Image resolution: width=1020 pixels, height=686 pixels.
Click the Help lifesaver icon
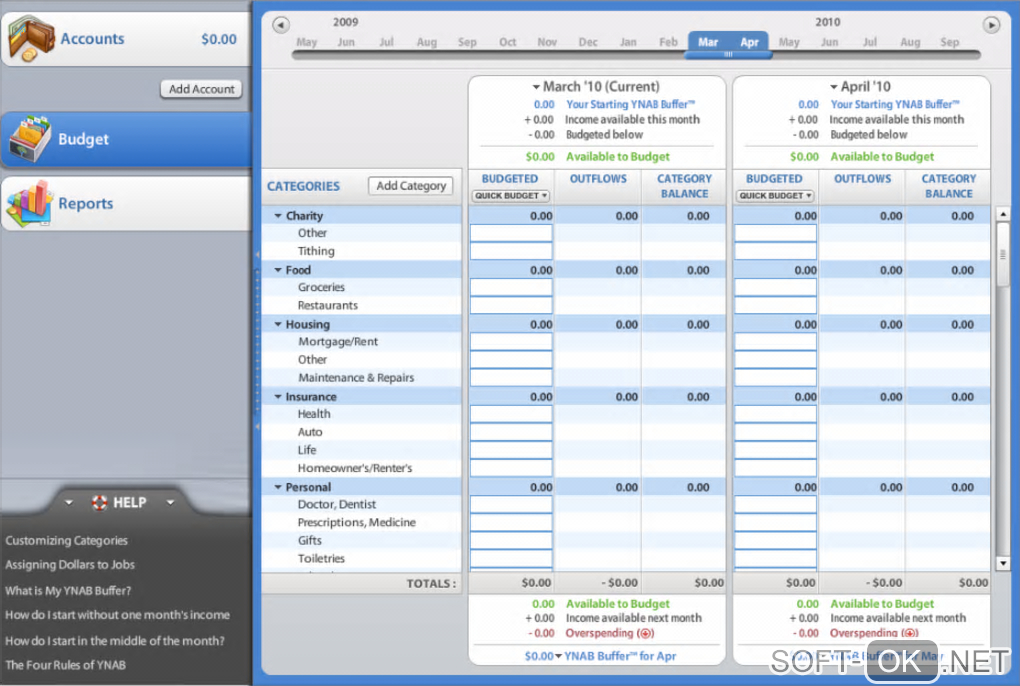(x=100, y=502)
